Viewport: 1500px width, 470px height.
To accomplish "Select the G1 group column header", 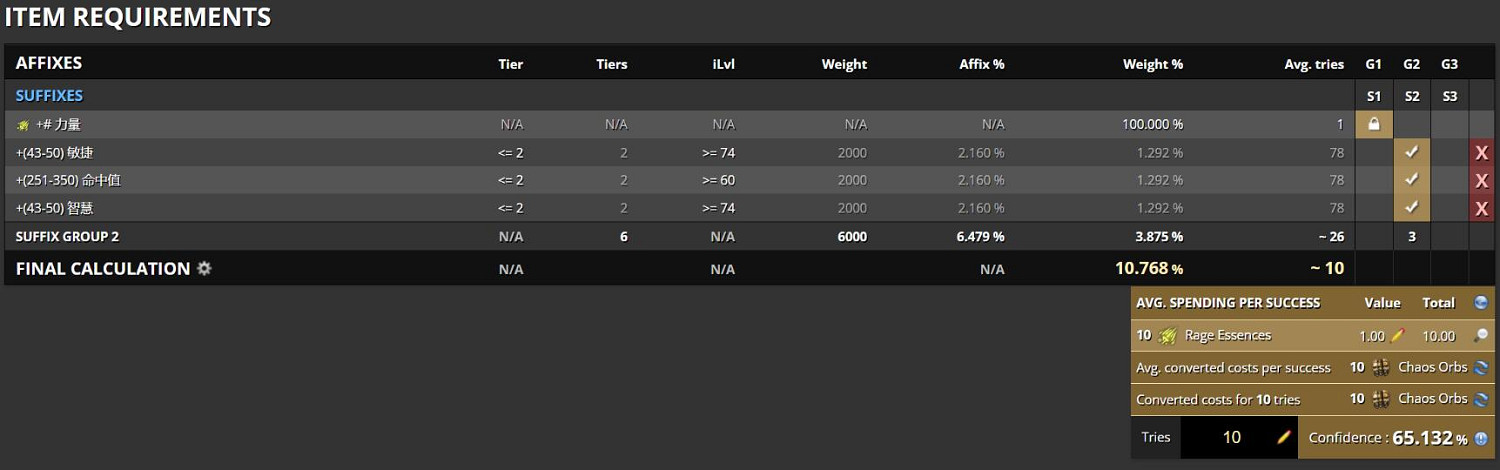I will (1373, 64).
